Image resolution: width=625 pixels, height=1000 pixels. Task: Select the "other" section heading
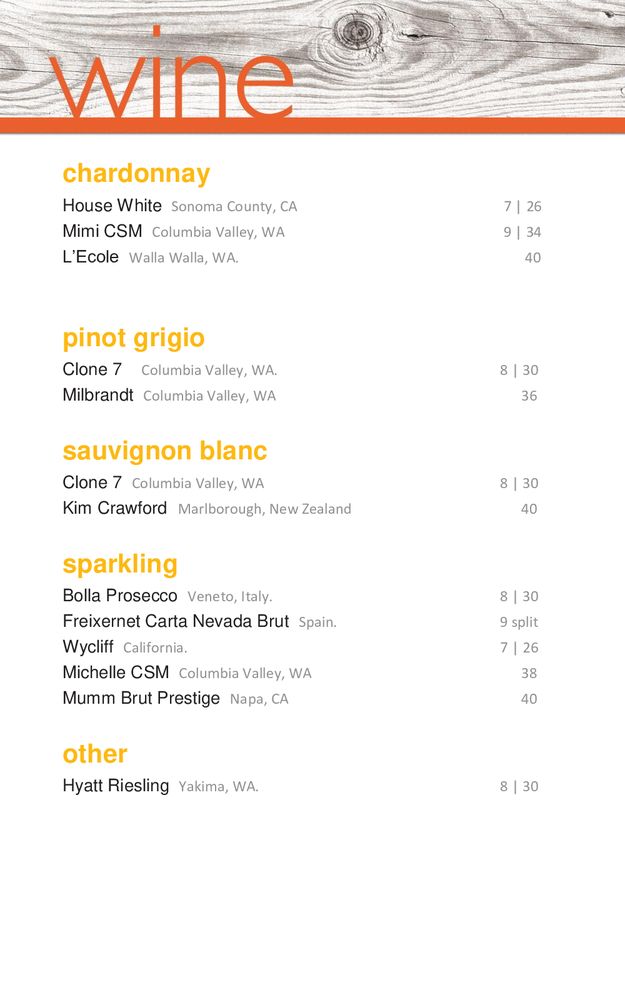coord(95,754)
